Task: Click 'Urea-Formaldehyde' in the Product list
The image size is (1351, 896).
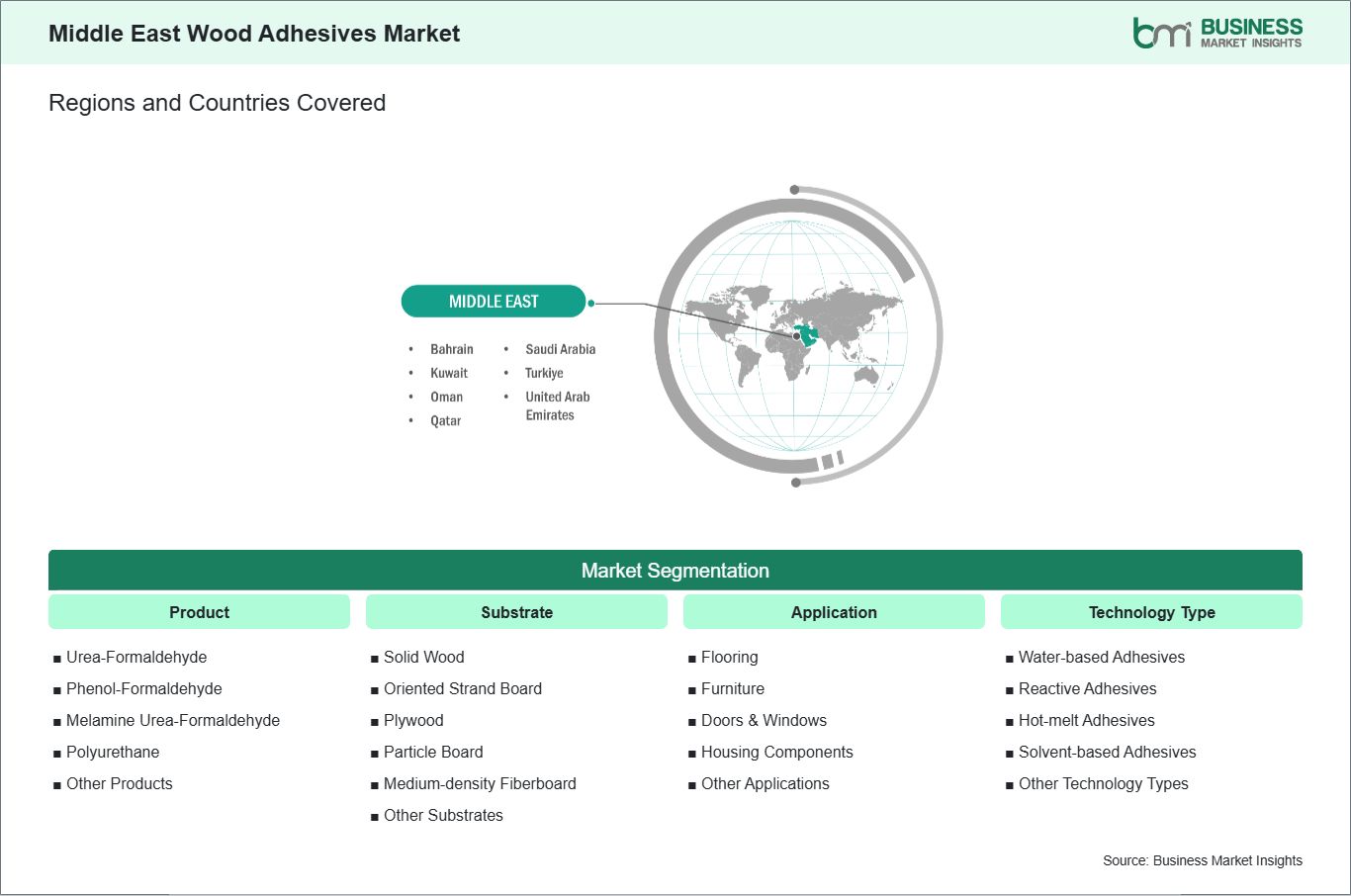Action: click(136, 657)
